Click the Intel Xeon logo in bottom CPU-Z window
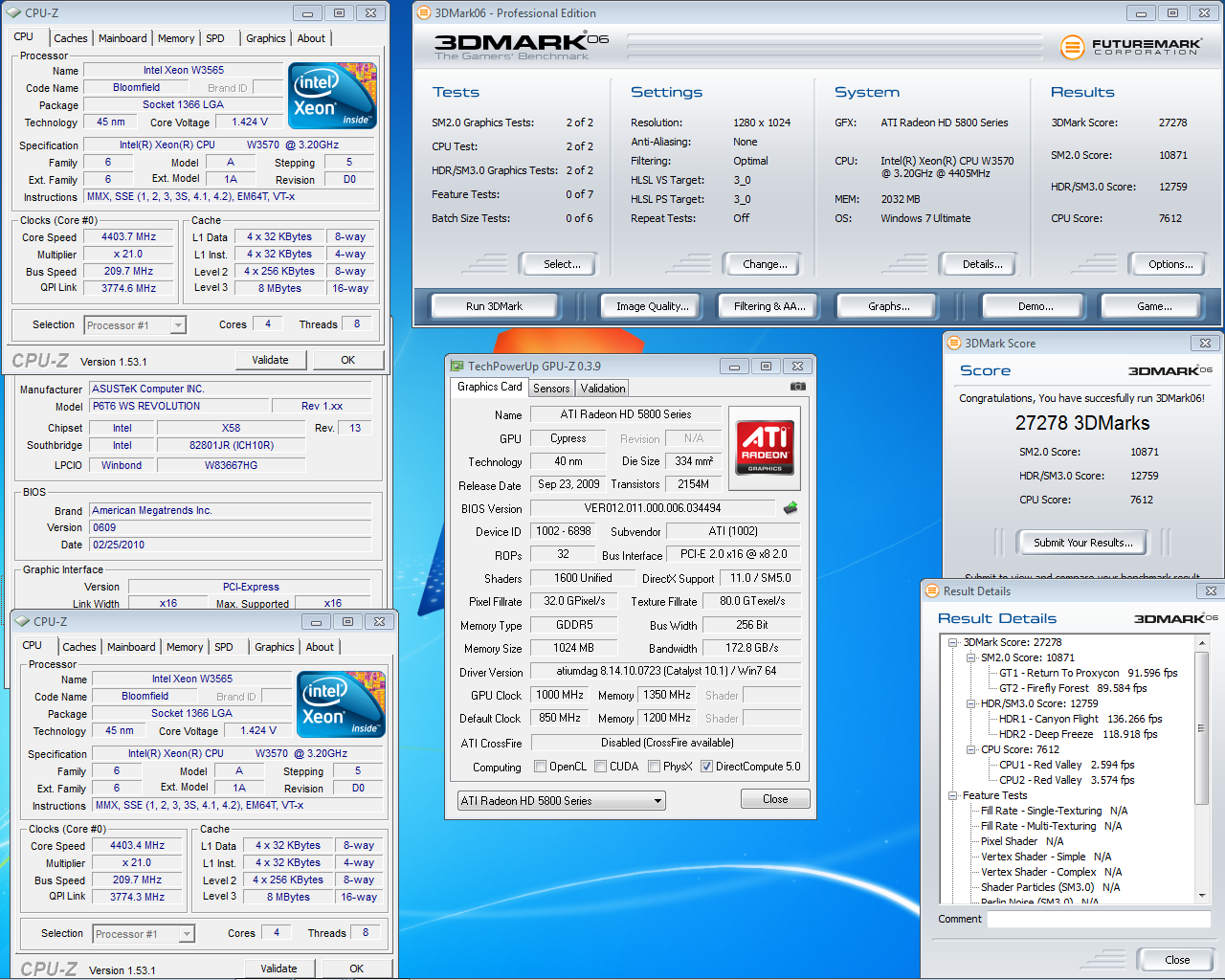This screenshot has width=1225, height=980. point(341,704)
